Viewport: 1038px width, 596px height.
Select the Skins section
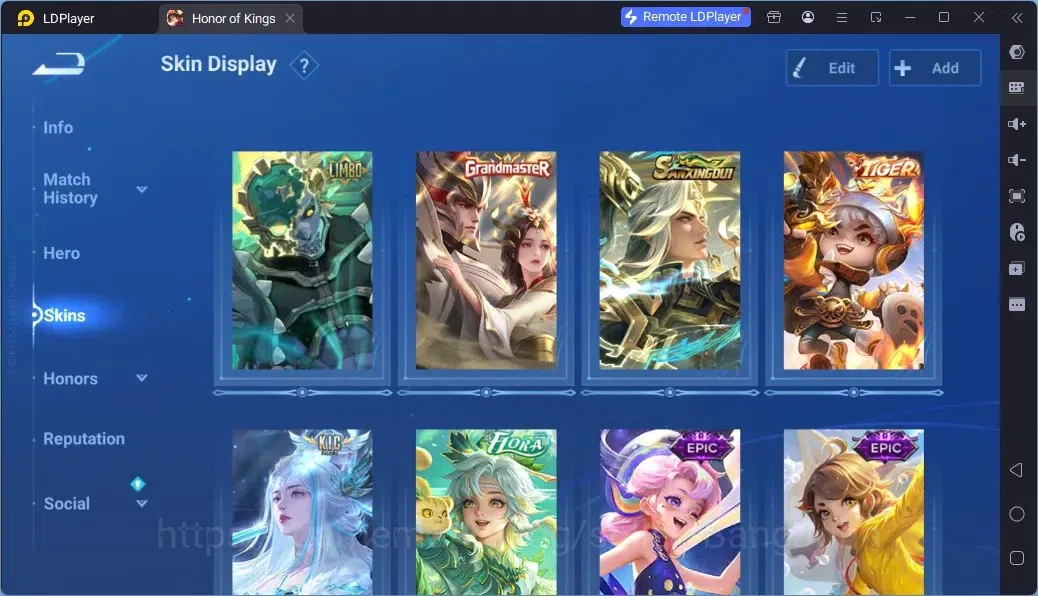pyautogui.click(x=64, y=315)
